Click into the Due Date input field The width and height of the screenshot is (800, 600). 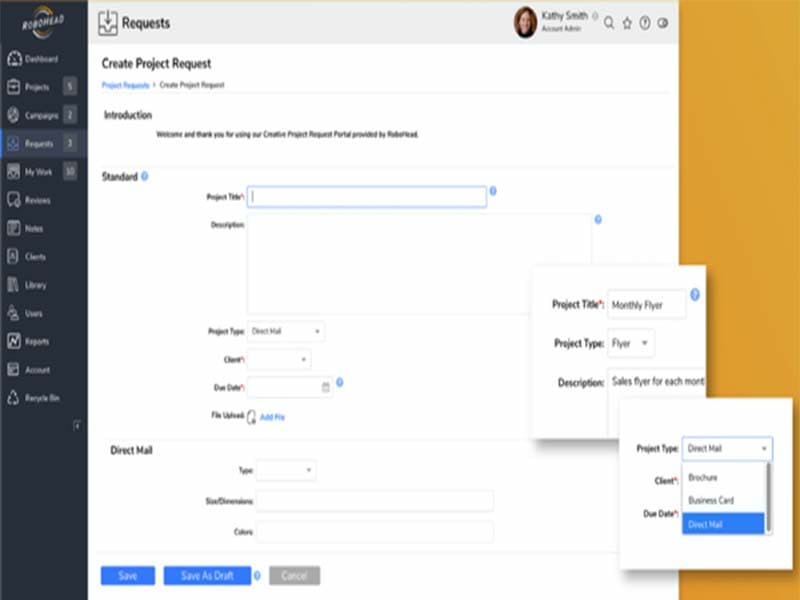[290, 388]
